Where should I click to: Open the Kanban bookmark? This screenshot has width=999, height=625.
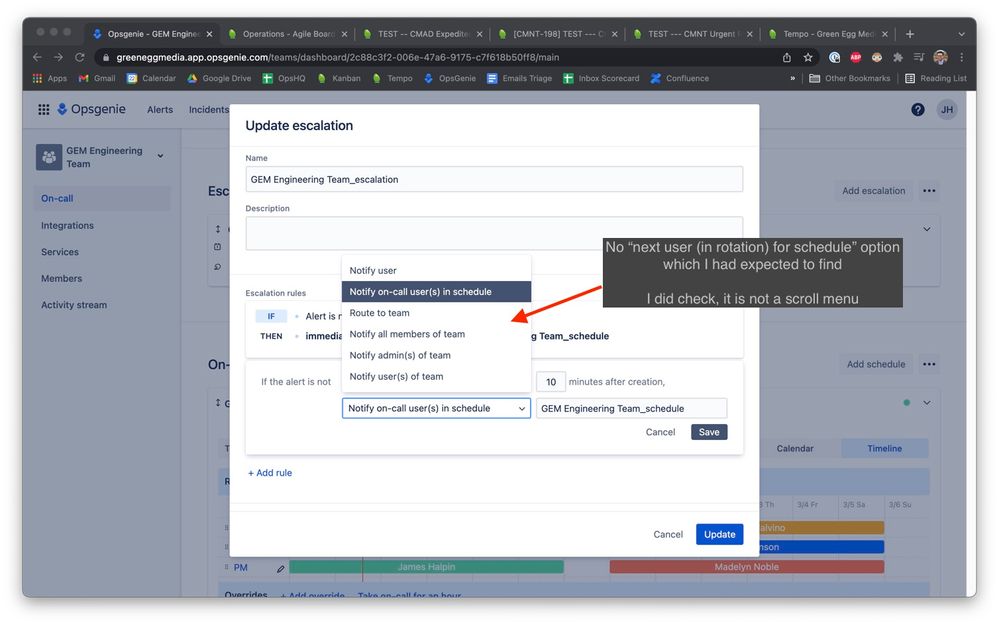(339, 78)
